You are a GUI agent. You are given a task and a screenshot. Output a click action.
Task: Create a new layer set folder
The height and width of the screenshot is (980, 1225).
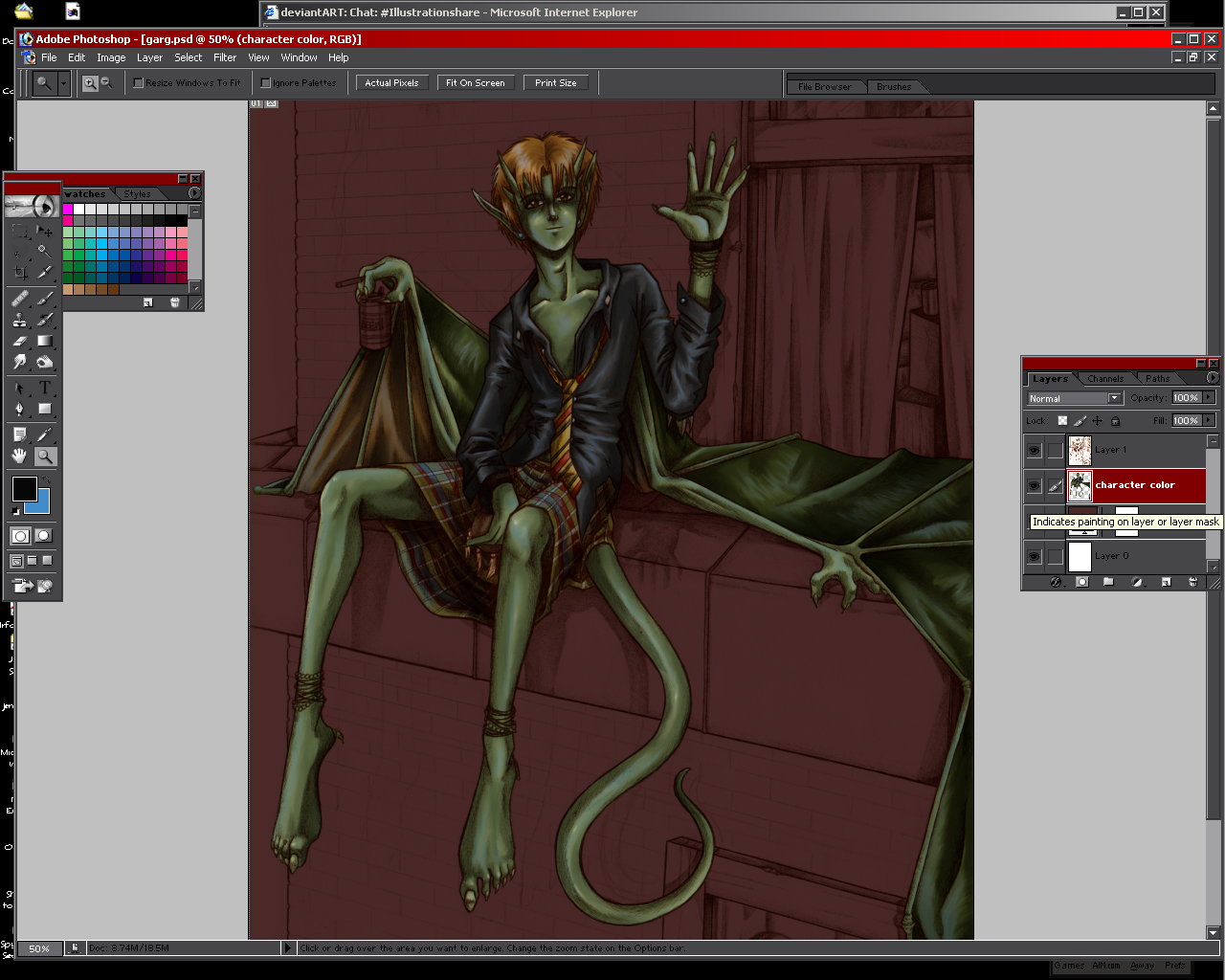point(1108,582)
